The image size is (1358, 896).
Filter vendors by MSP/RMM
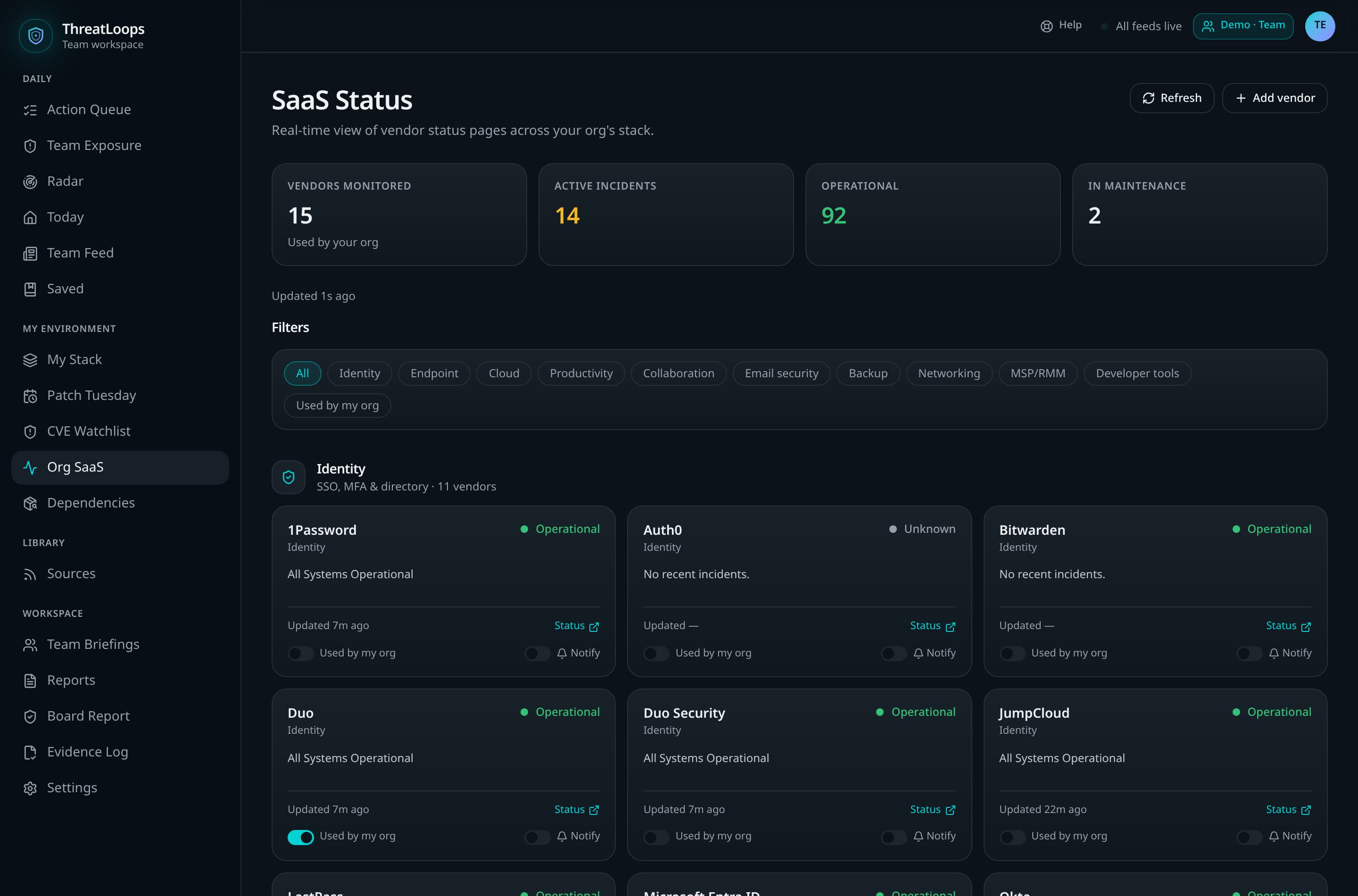[1038, 373]
